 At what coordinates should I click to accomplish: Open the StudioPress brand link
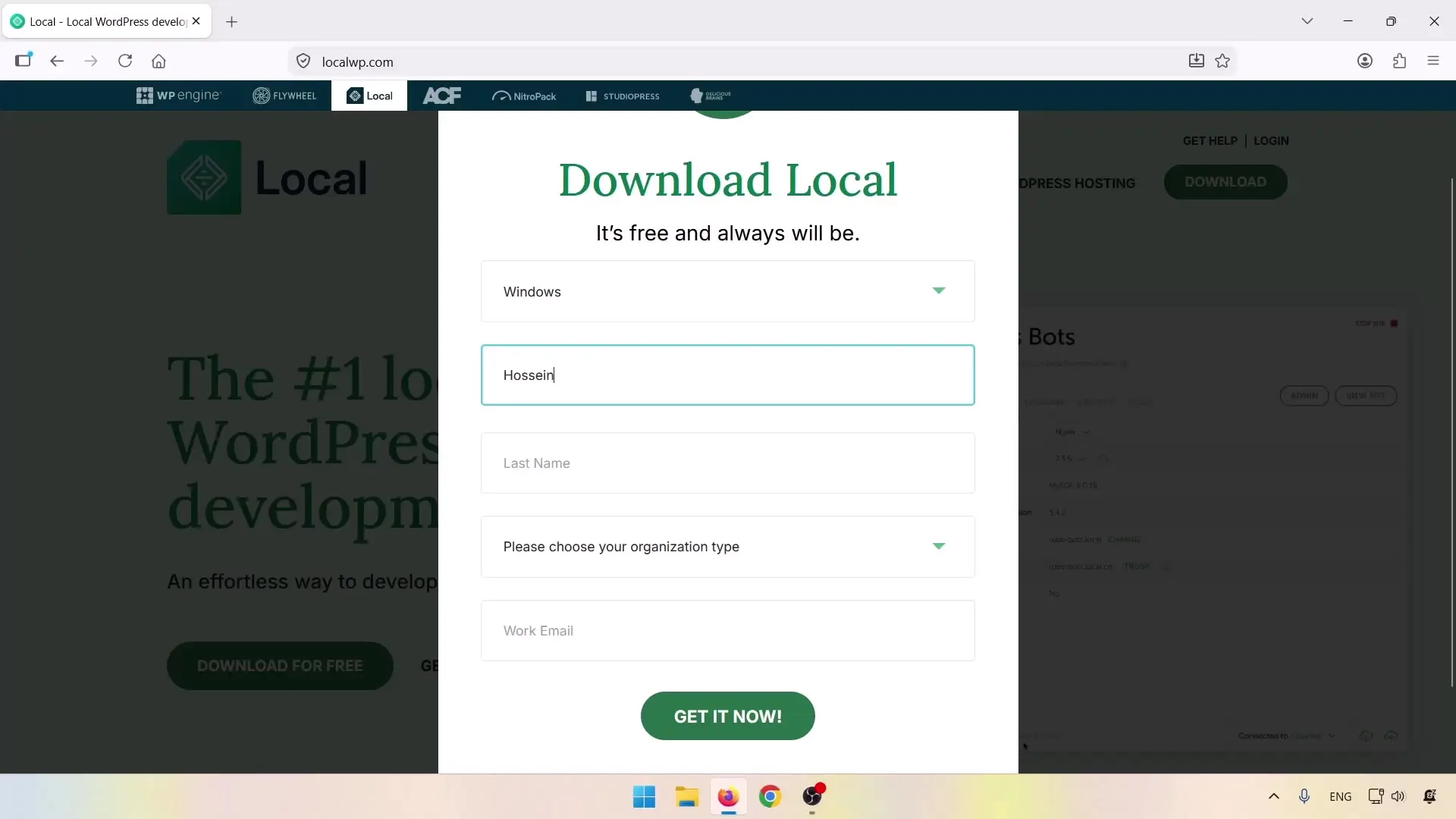click(x=623, y=96)
